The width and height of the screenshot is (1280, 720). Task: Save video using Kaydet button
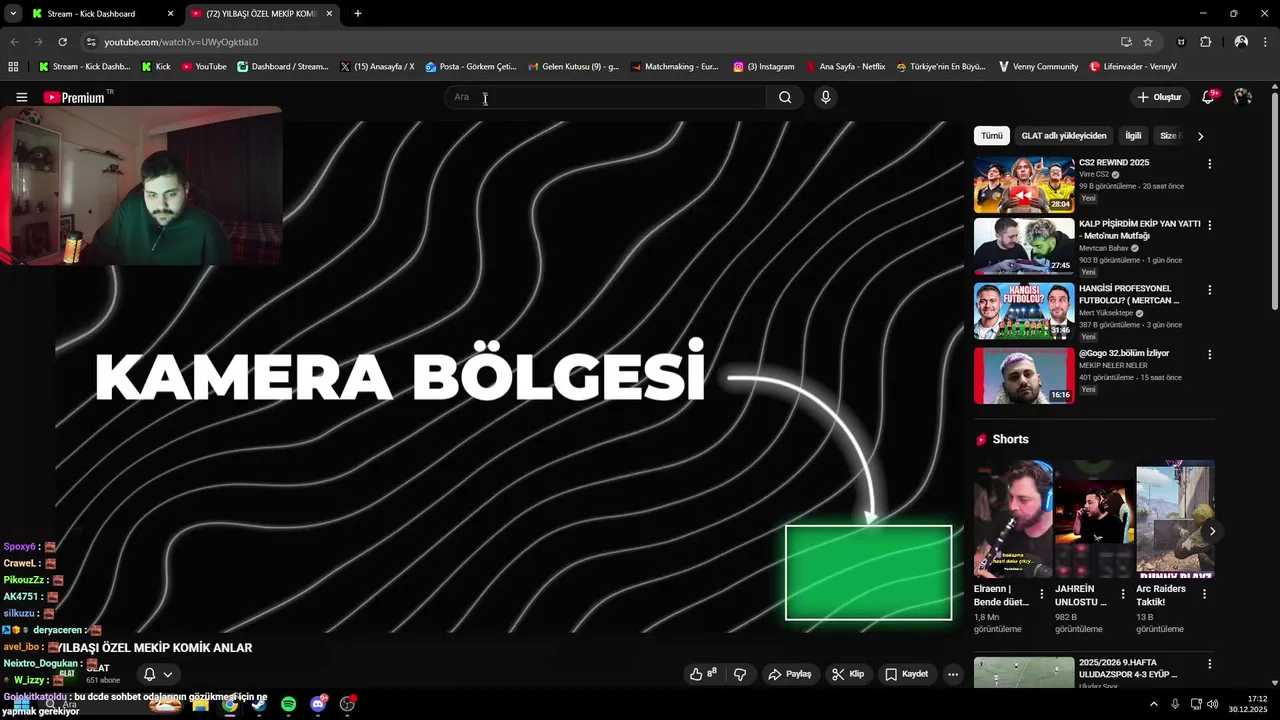click(x=907, y=674)
